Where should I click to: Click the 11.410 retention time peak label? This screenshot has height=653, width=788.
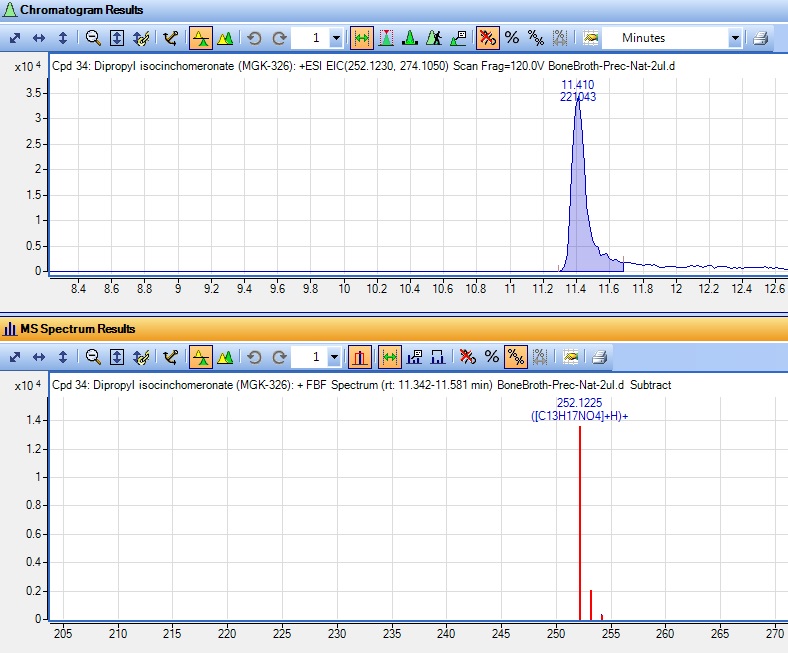pyautogui.click(x=577, y=85)
